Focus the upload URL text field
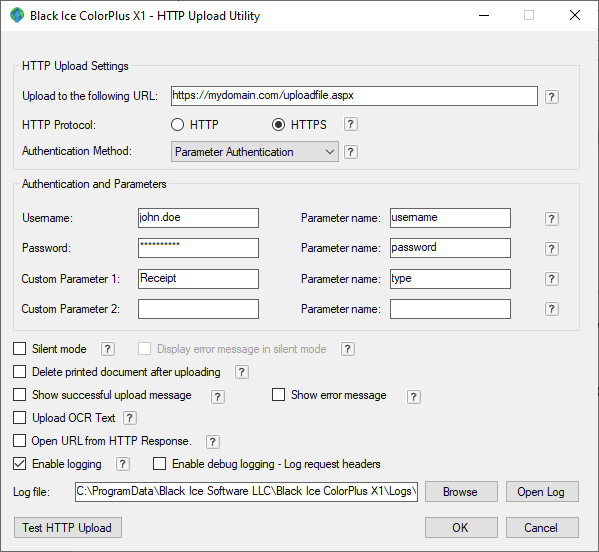This screenshot has width=599, height=552. (x=354, y=96)
